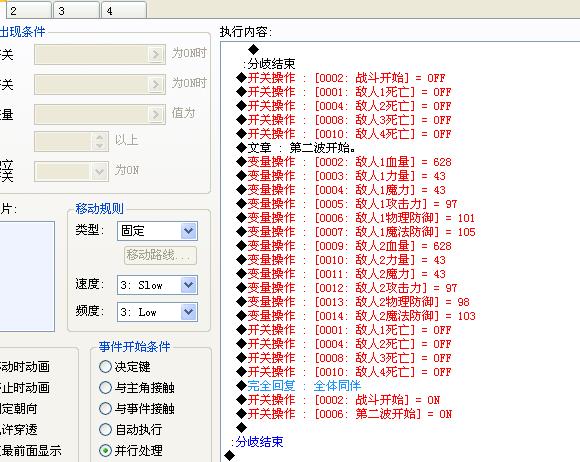Click the second switch condition arrow button
Image resolution: width=580 pixels, height=462 pixels.
click(x=156, y=84)
